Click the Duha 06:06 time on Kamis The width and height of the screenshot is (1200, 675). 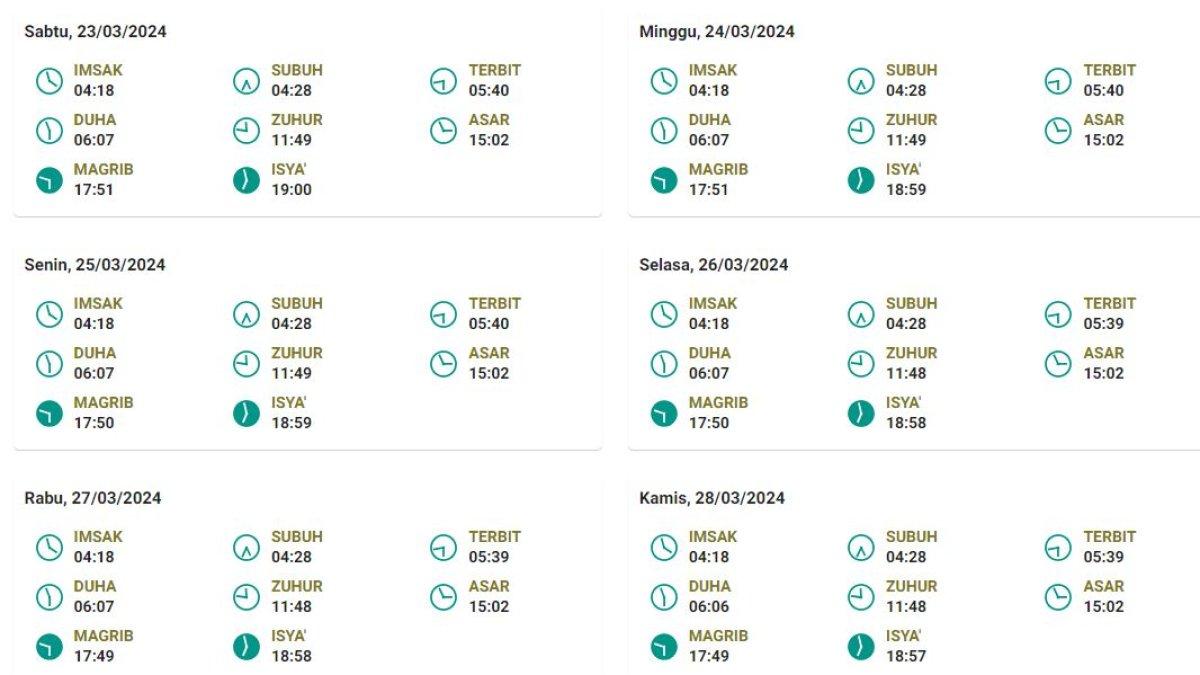click(x=709, y=607)
